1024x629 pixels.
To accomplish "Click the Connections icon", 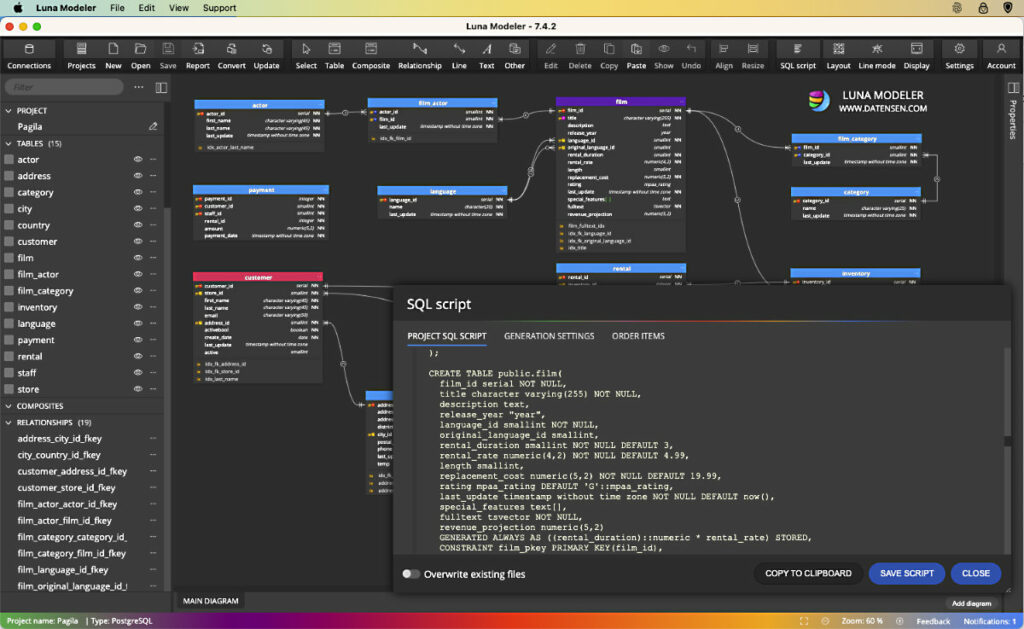I will (x=29, y=52).
